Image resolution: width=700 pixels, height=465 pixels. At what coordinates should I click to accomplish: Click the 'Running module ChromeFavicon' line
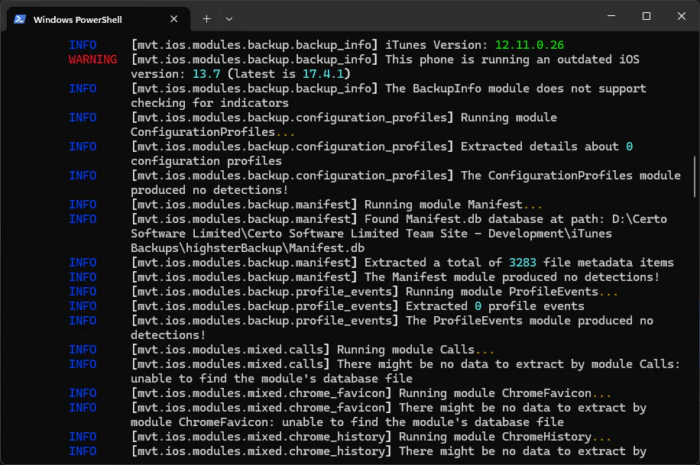click(499, 393)
